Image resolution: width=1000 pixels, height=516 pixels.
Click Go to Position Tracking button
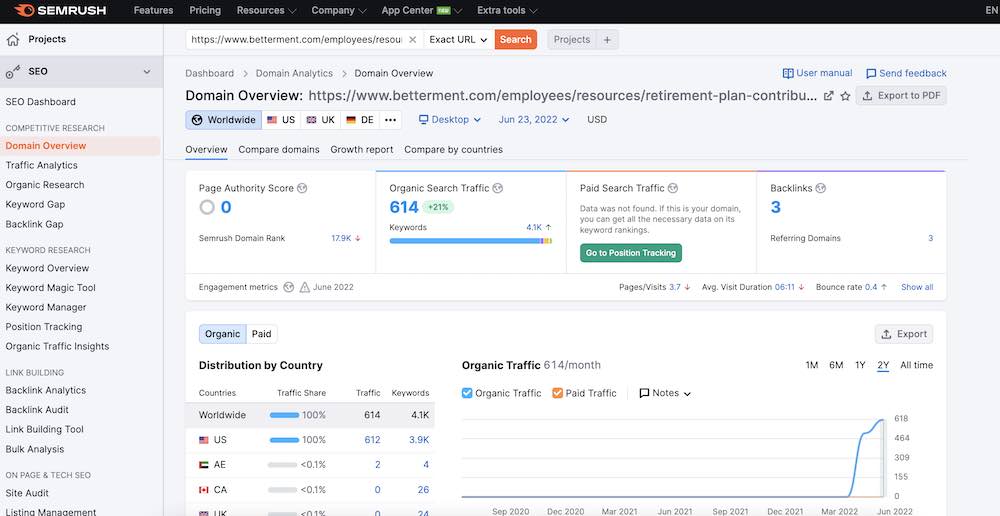coord(631,253)
